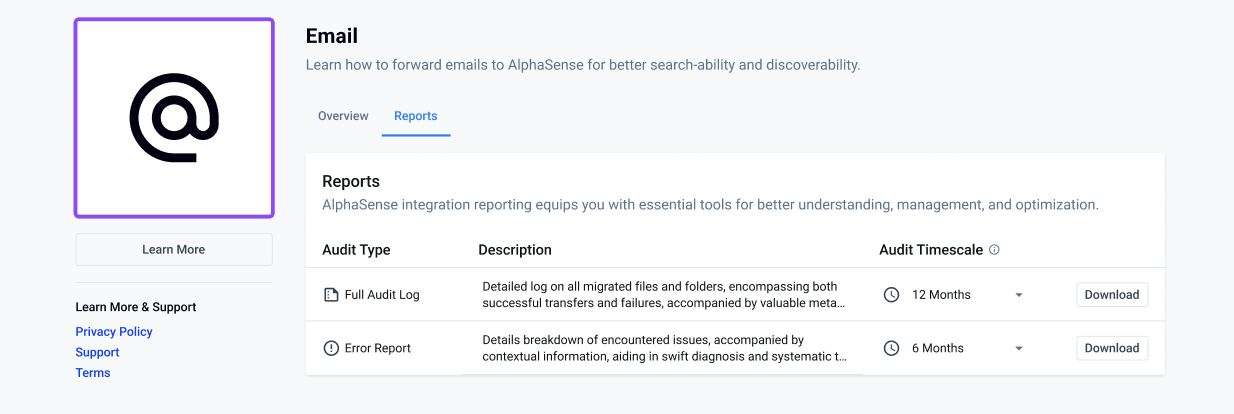1234x414 pixels.
Task: Click the '6 Months' timescale value
Action: [x=938, y=348]
